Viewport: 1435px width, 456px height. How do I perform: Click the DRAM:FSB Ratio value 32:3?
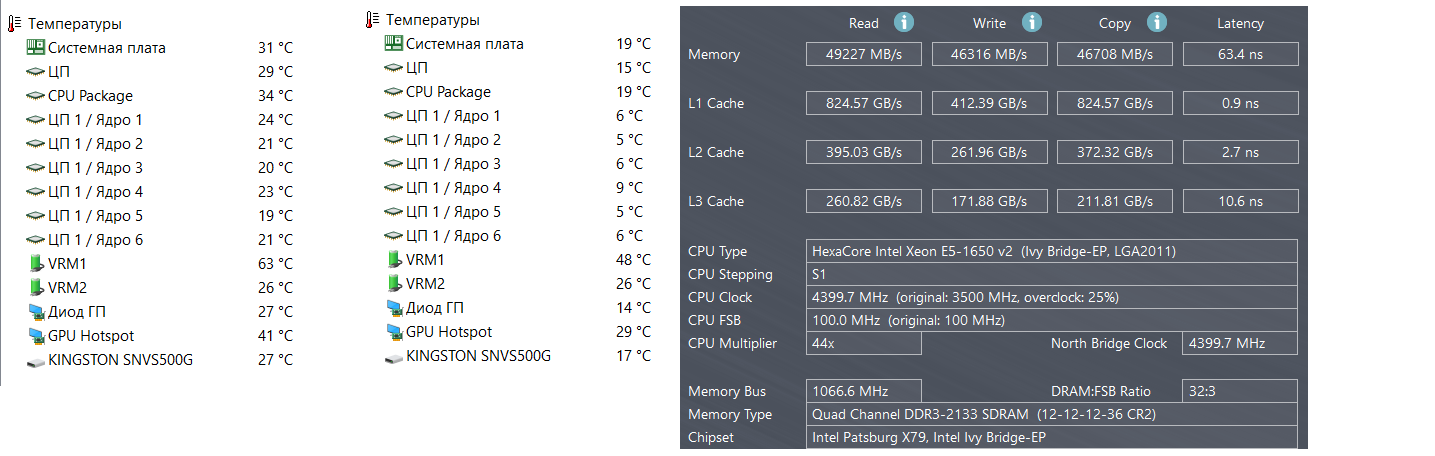point(1240,391)
